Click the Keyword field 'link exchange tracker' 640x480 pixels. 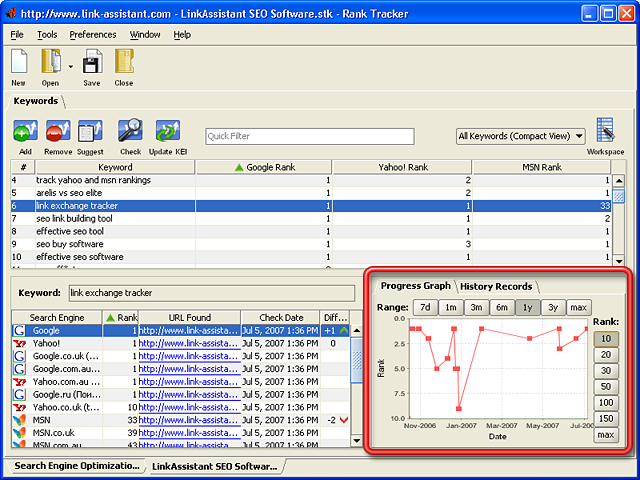coord(211,293)
